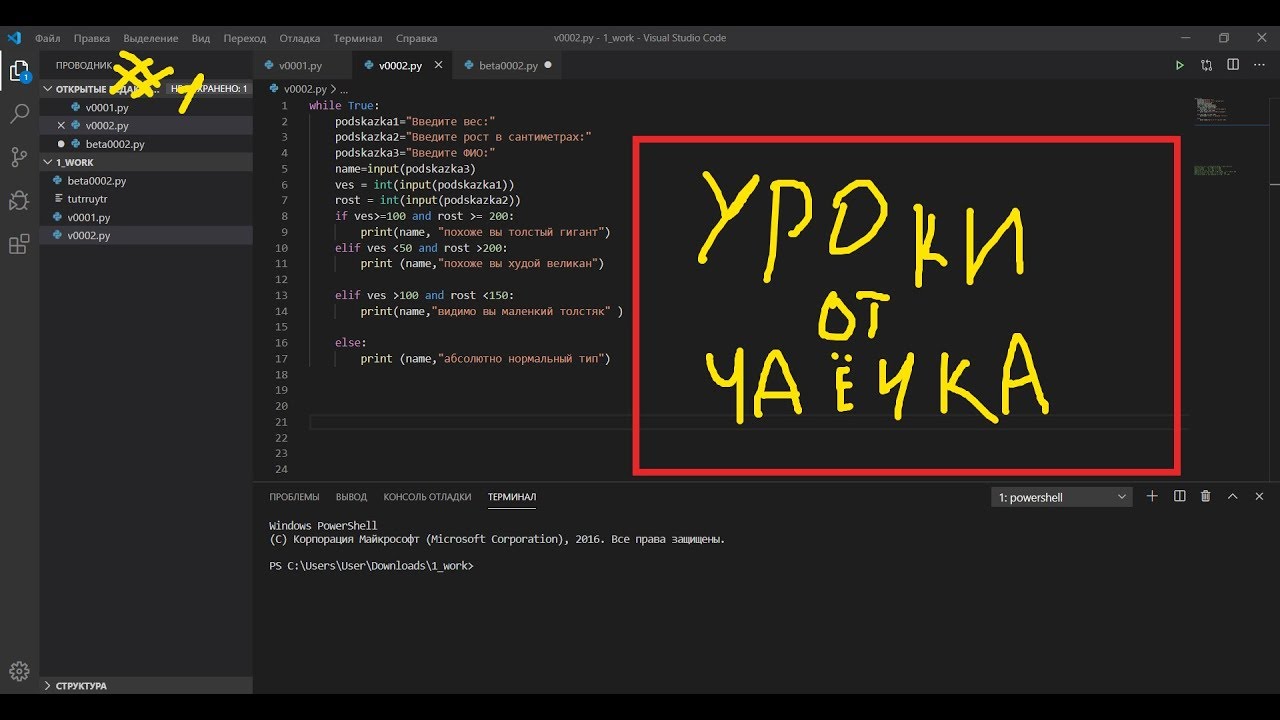Open the Run and Debug view
Screen dimensions: 1280x720
[19, 200]
